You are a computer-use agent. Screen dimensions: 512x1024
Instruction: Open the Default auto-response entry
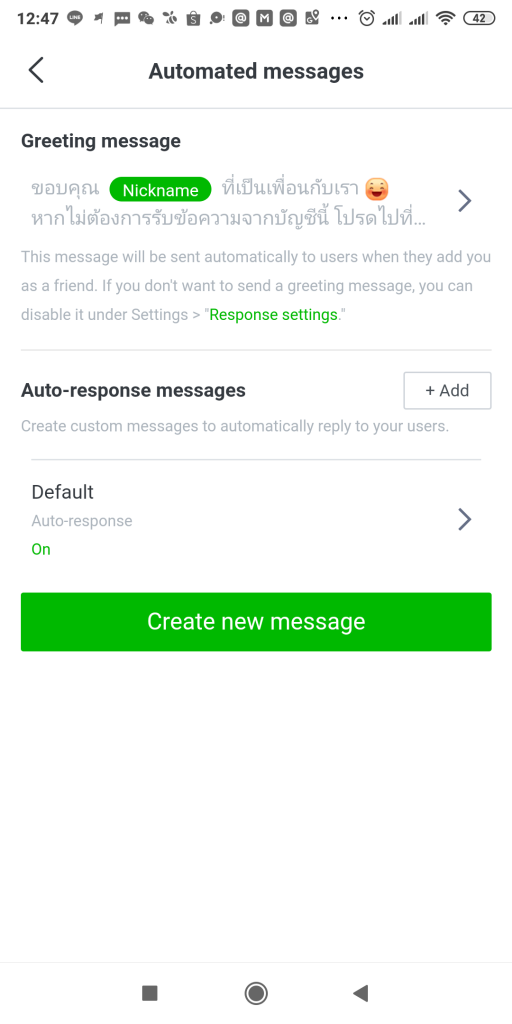tap(256, 520)
